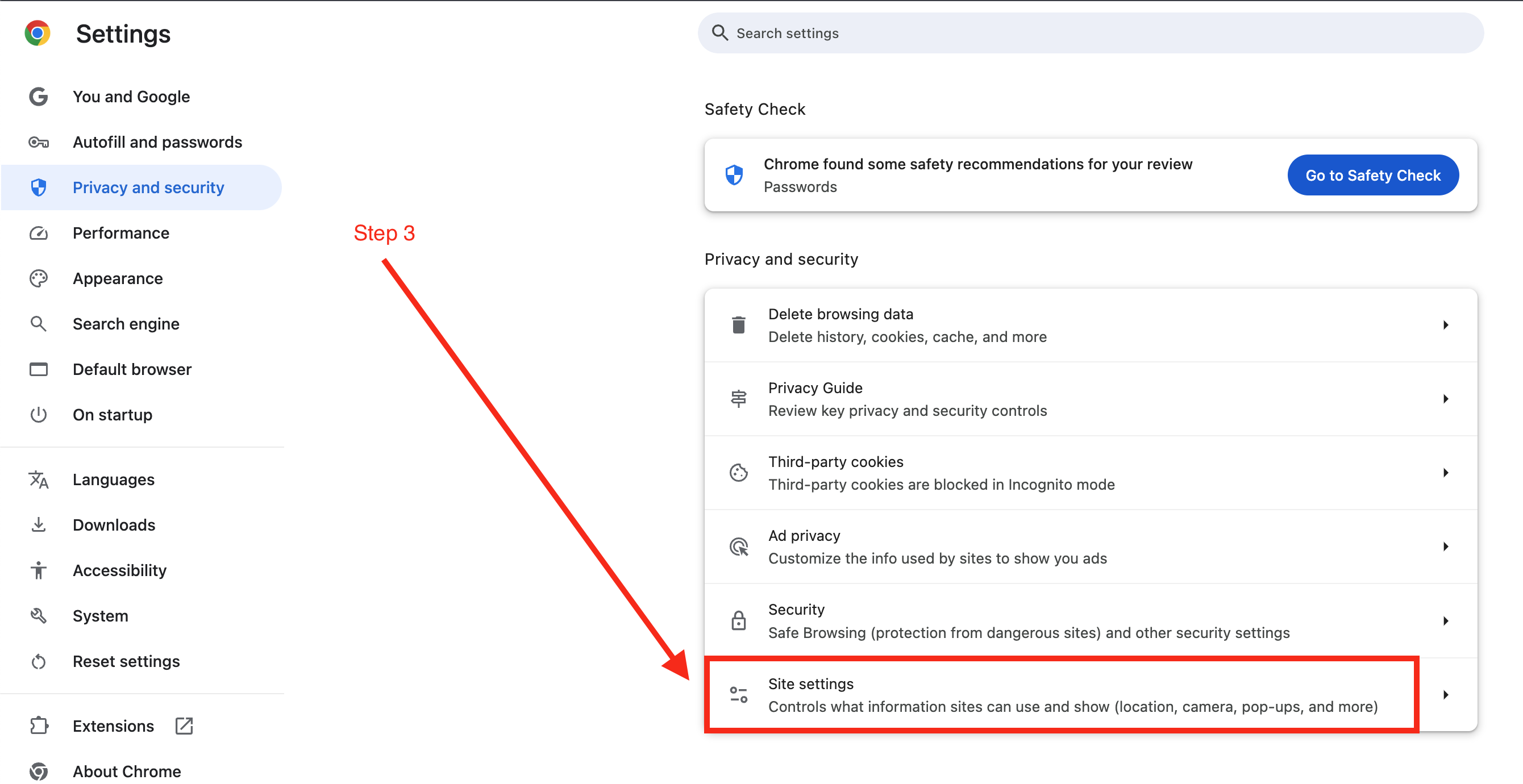
Task: Click the Privacy Guide signpost icon
Action: 738,399
